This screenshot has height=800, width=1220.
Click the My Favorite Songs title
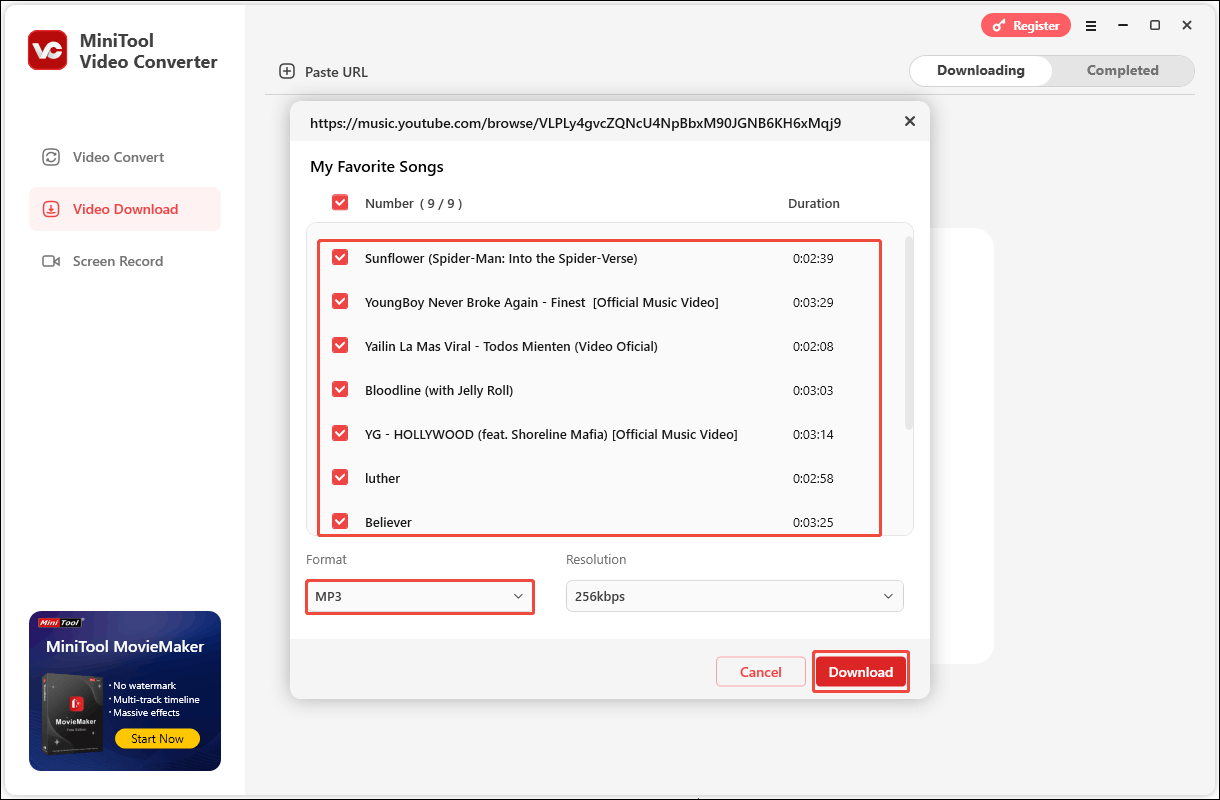click(x=377, y=167)
